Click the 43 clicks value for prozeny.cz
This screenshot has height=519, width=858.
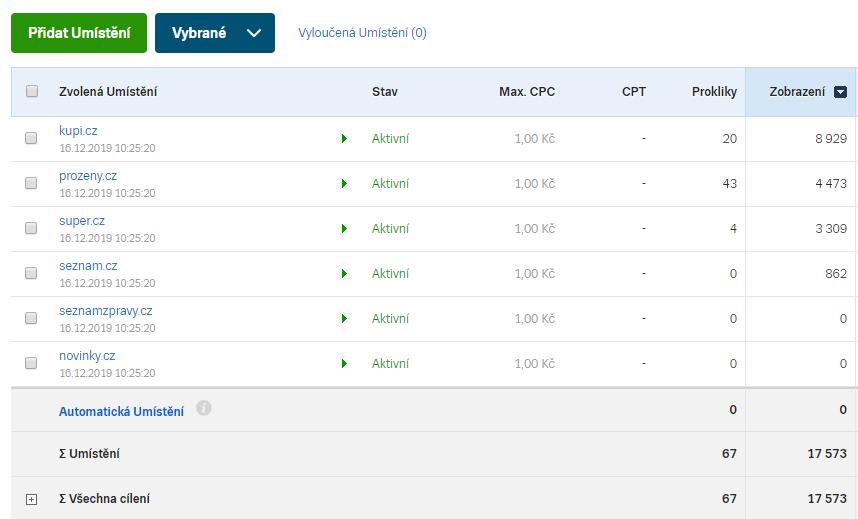729,183
